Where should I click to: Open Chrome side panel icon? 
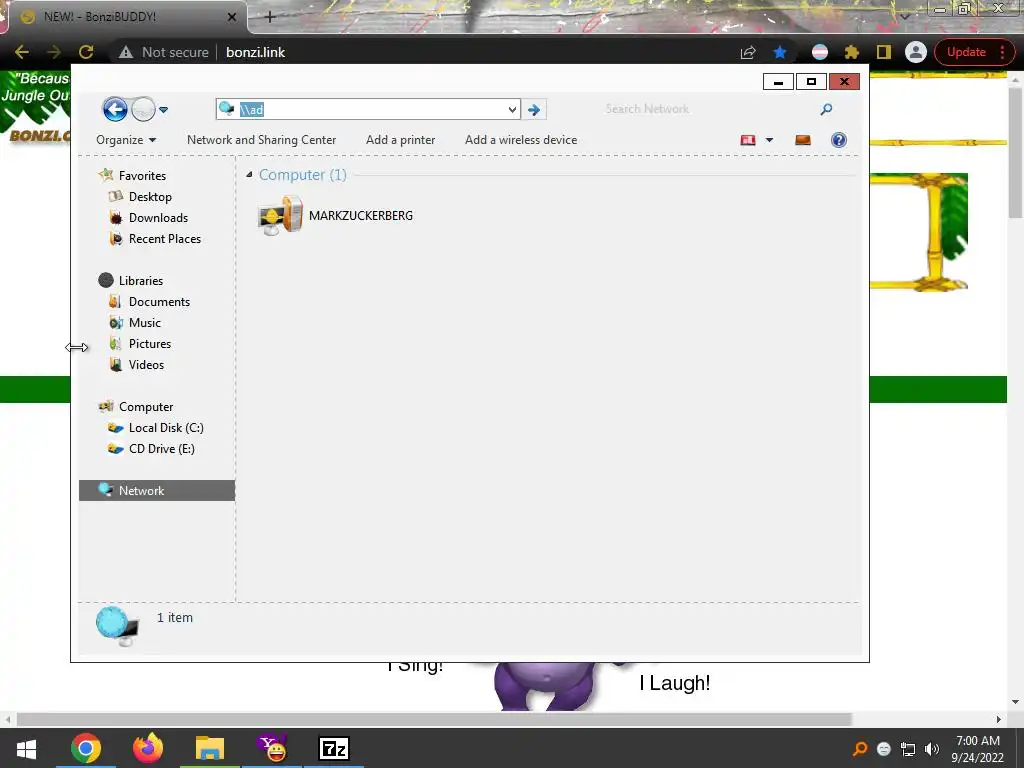pos(884,52)
